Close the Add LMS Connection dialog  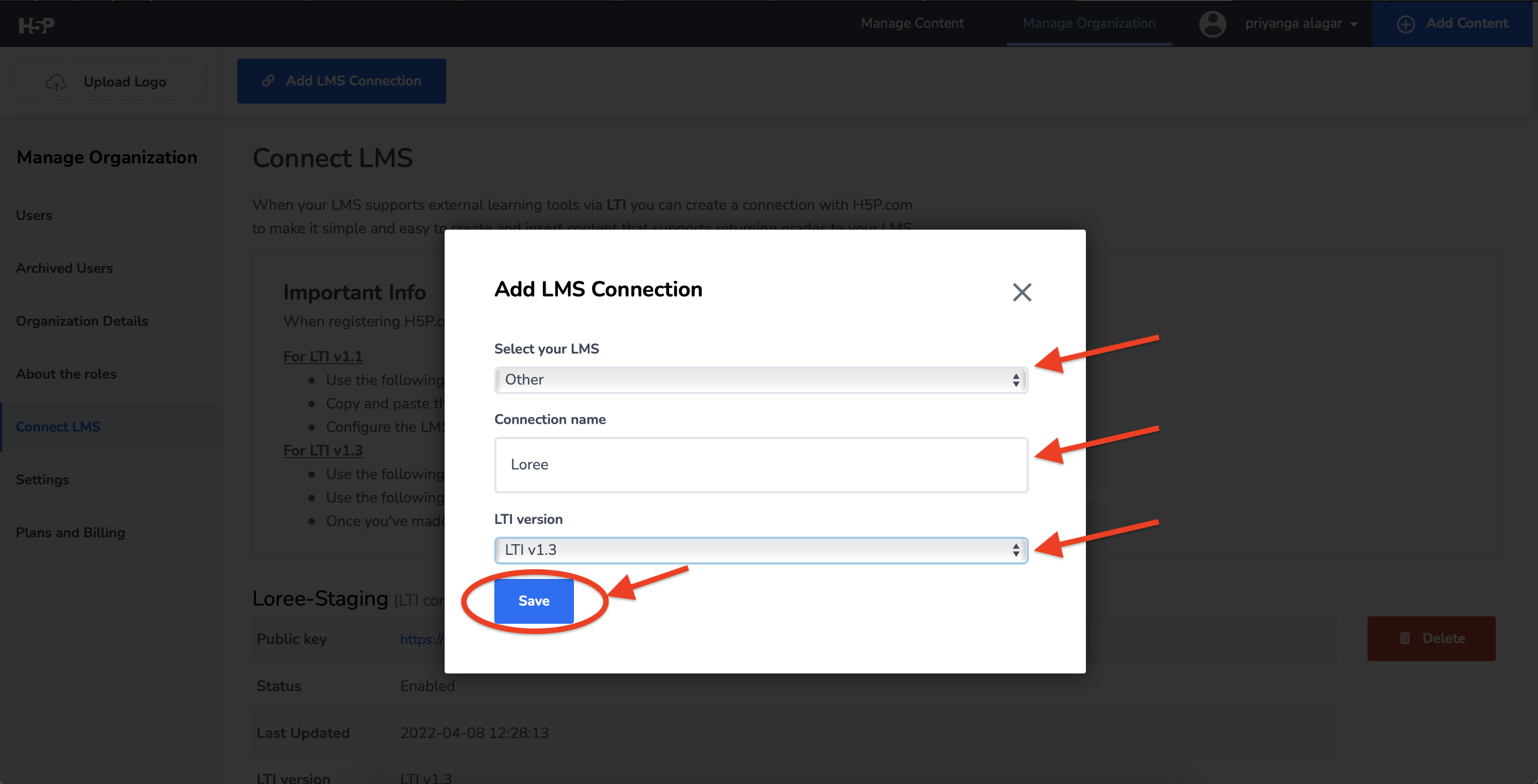[1022, 292]
